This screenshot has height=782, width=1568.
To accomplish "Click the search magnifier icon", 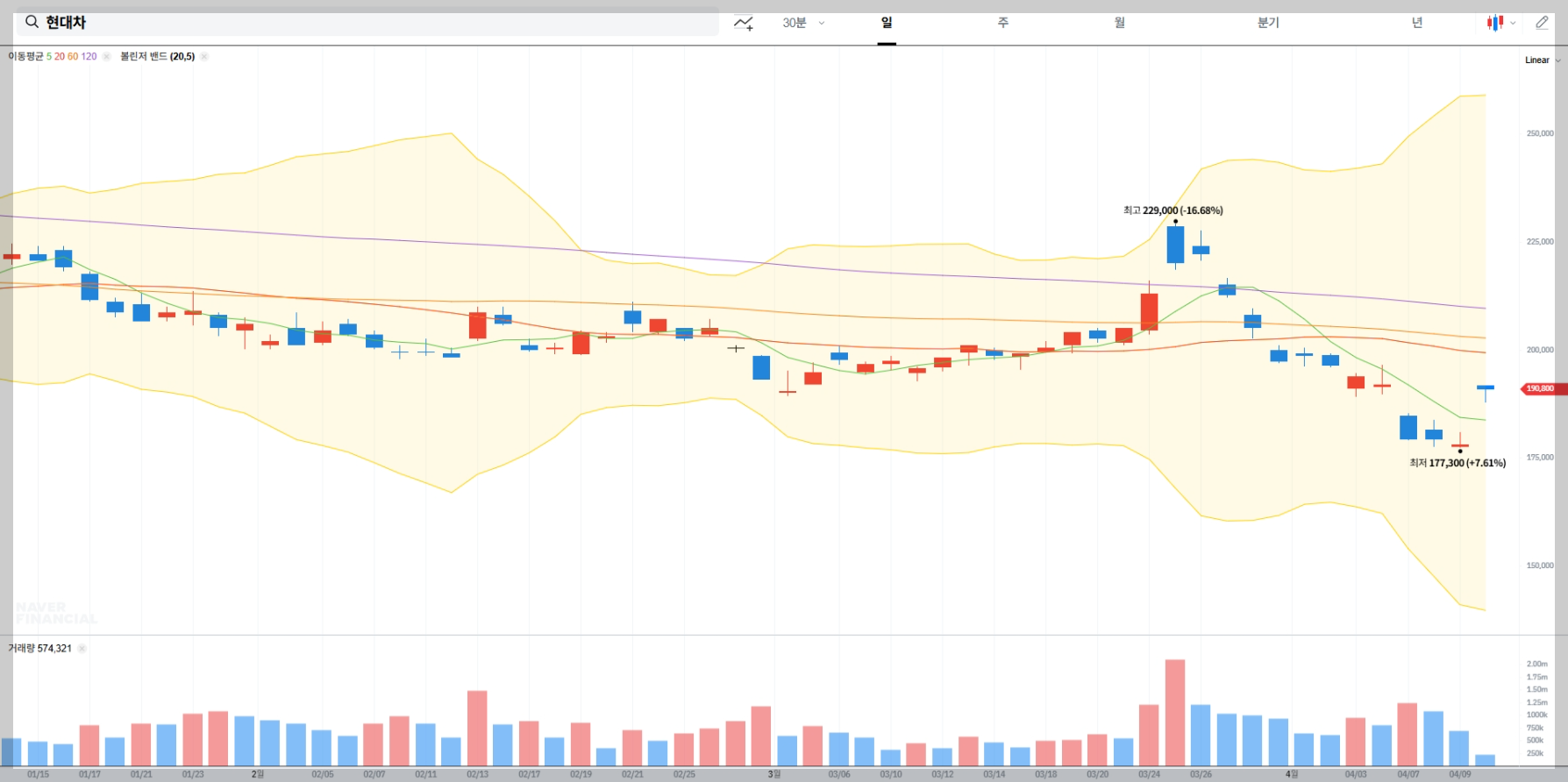I will 32,22.
